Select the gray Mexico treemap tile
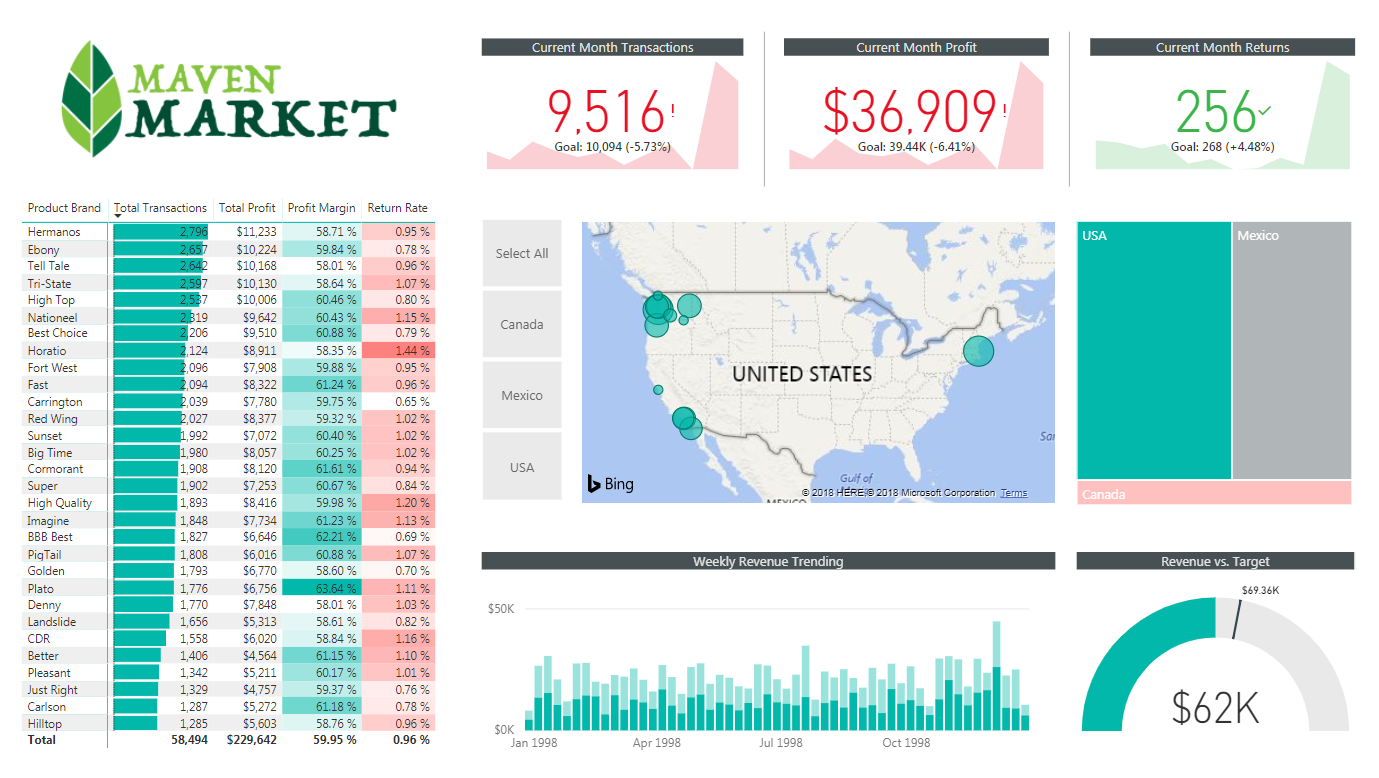 (1292, 350)
